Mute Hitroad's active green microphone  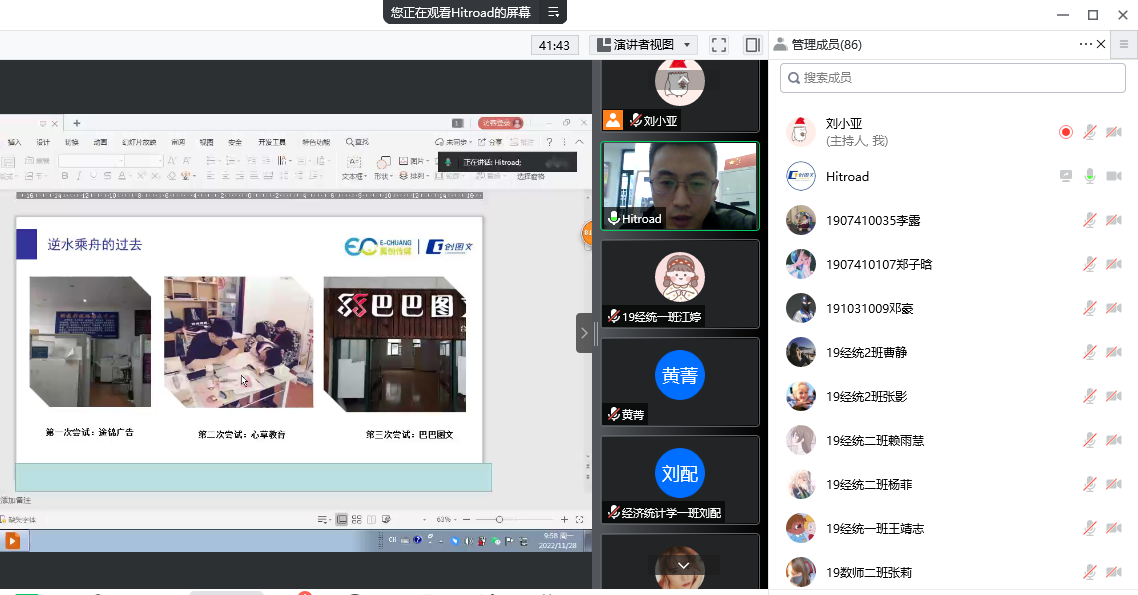[x=1090, y=176]
